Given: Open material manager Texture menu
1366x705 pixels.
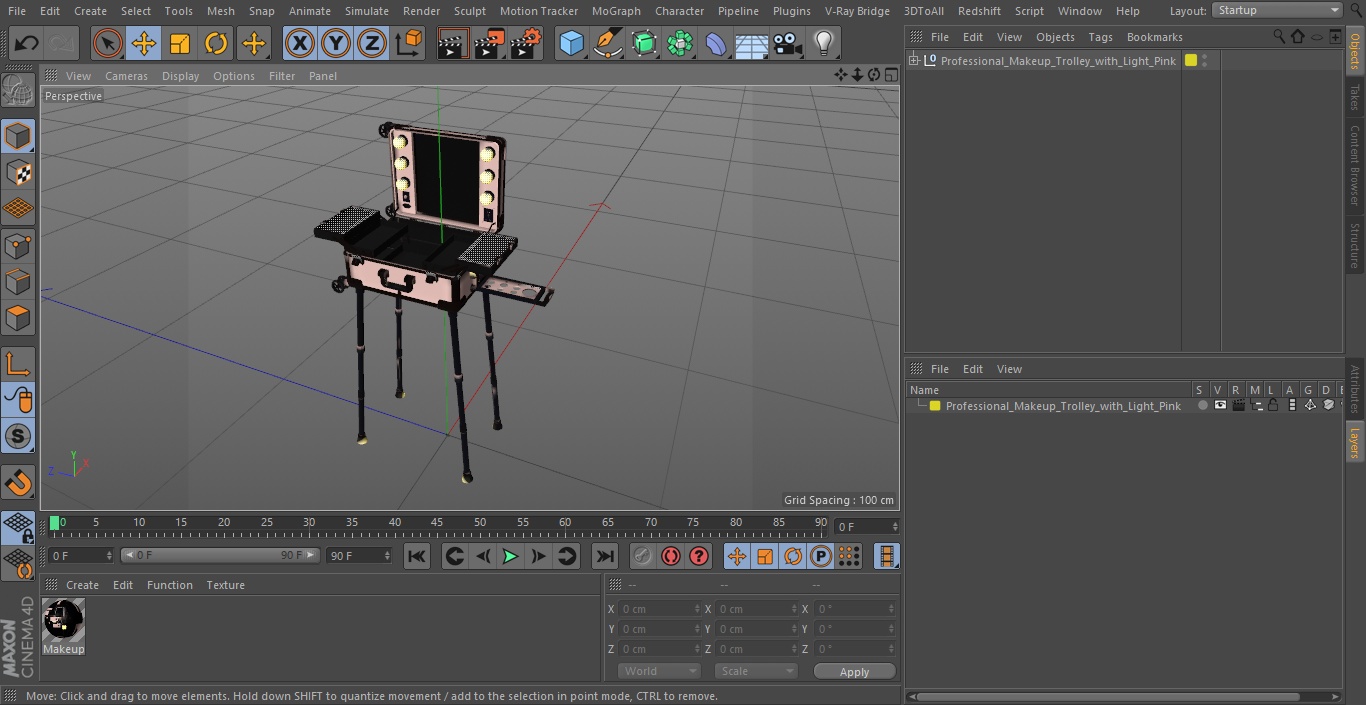Looking at the screenshot, I should pyautogui.click(x=225, y=585).
